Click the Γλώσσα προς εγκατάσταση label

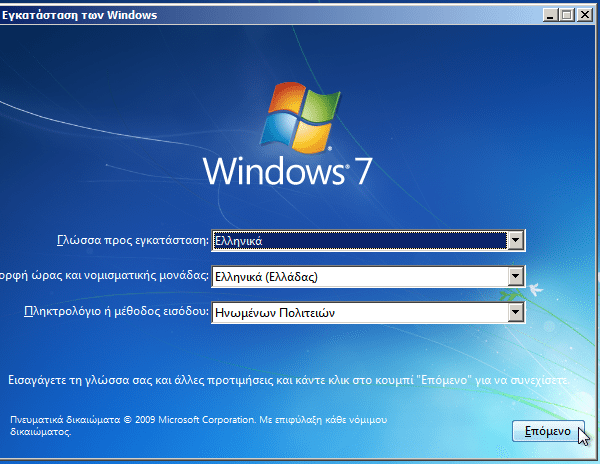(133, 241)
